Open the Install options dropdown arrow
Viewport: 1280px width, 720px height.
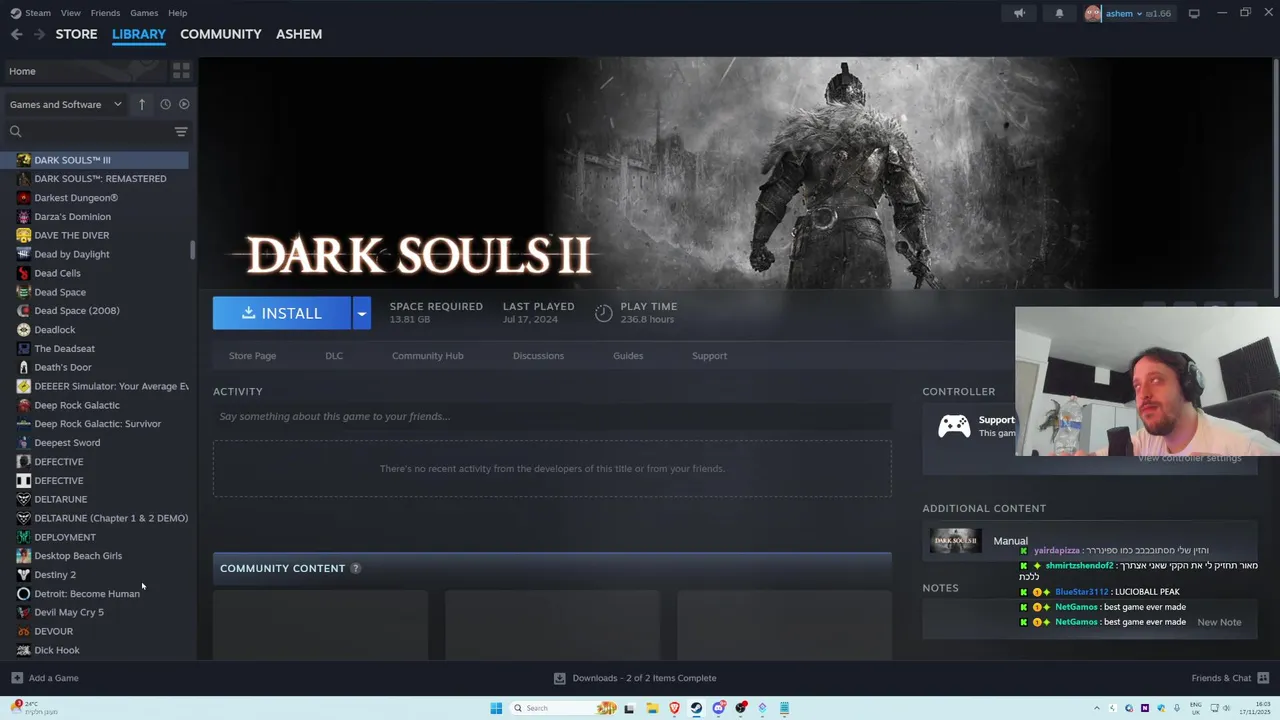(x=362, y=313)
